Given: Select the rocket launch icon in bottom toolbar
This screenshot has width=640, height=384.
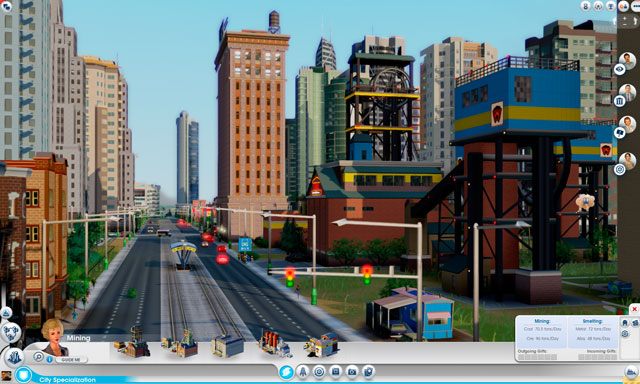Looking at the screenshot, I should pyautogui.click(x=302, y=372).
